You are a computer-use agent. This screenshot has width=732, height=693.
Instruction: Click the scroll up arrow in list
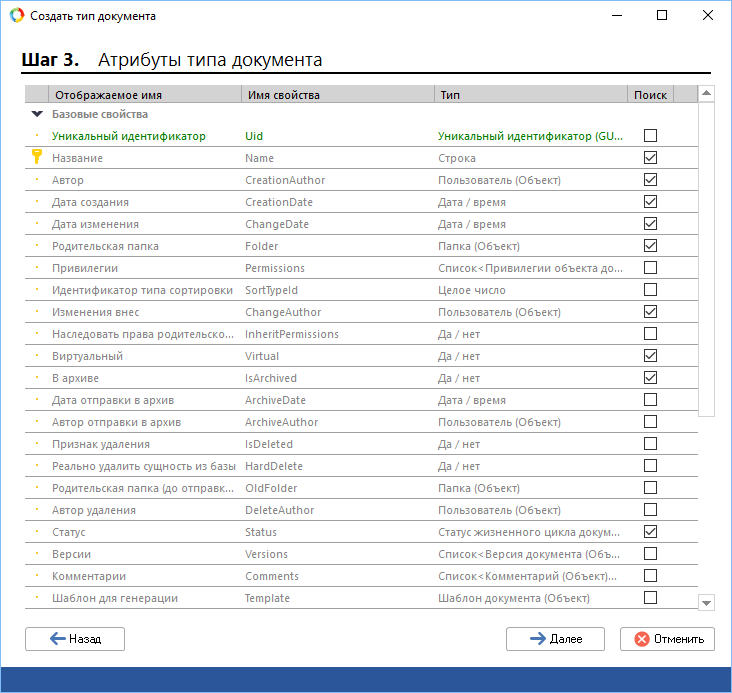706,94
